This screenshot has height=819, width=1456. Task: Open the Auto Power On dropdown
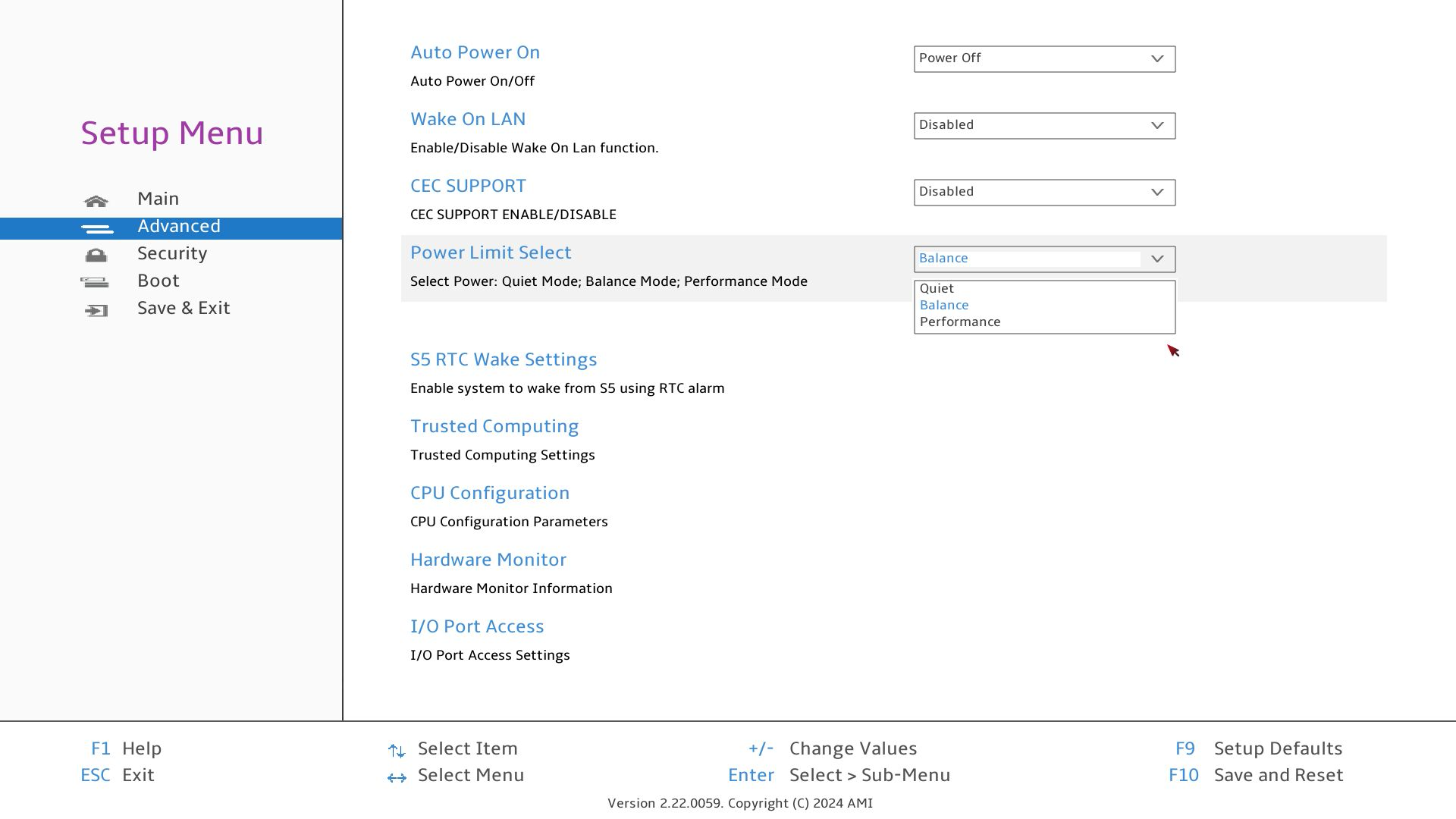click(x=1043, y=59)
